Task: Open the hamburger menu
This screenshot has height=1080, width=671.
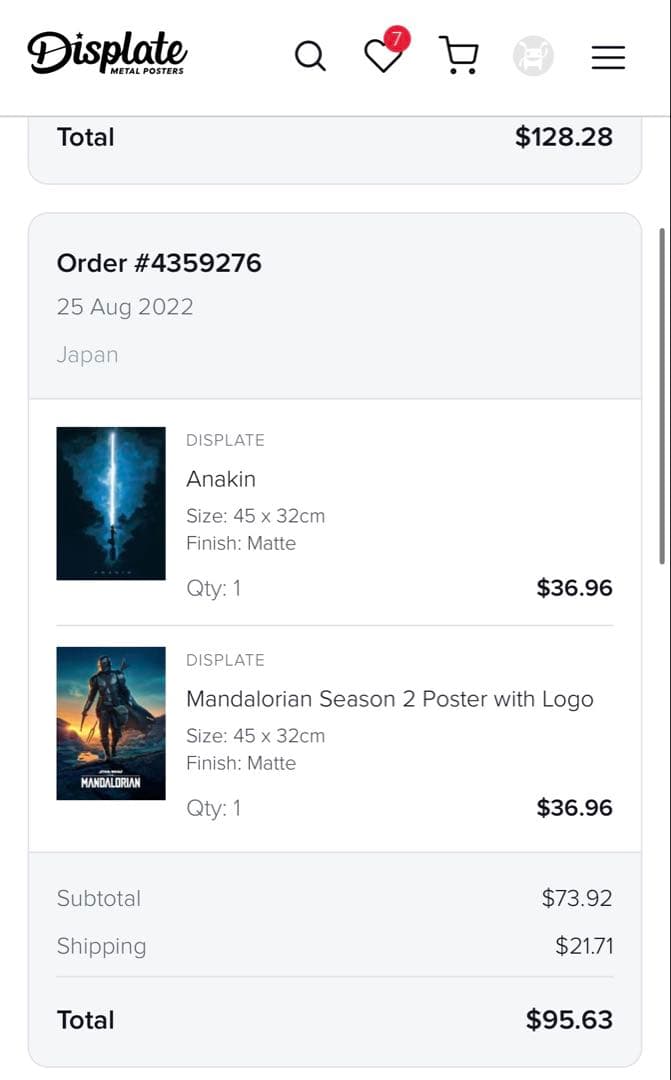Action: point(608,57)
